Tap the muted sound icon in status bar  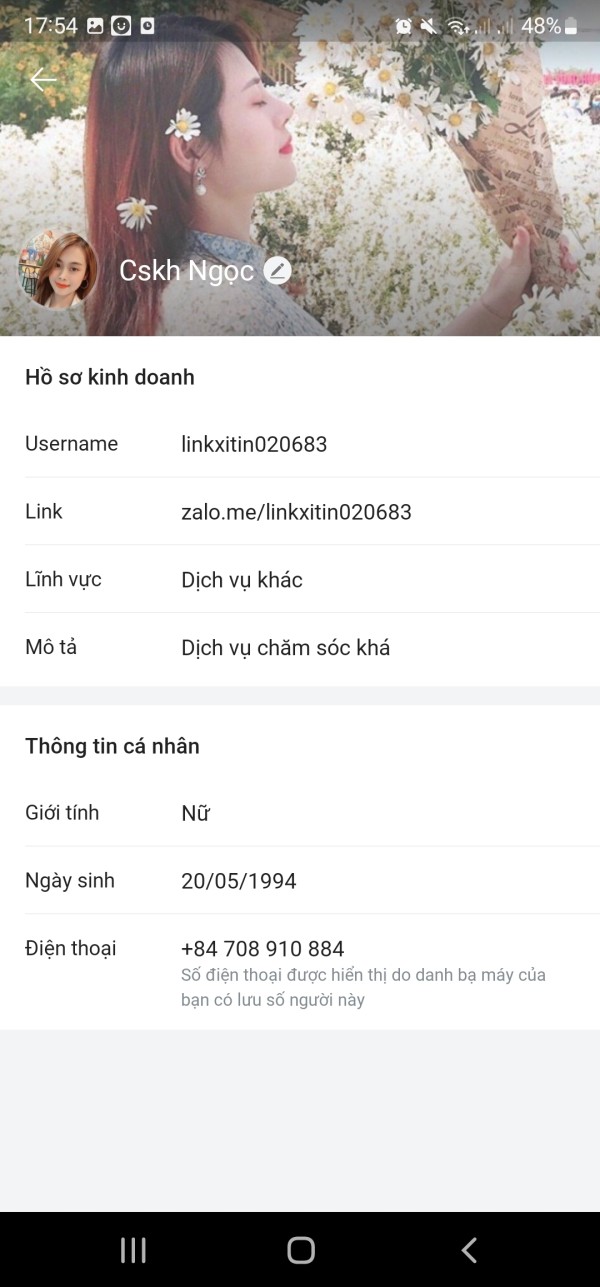point(429,26)
